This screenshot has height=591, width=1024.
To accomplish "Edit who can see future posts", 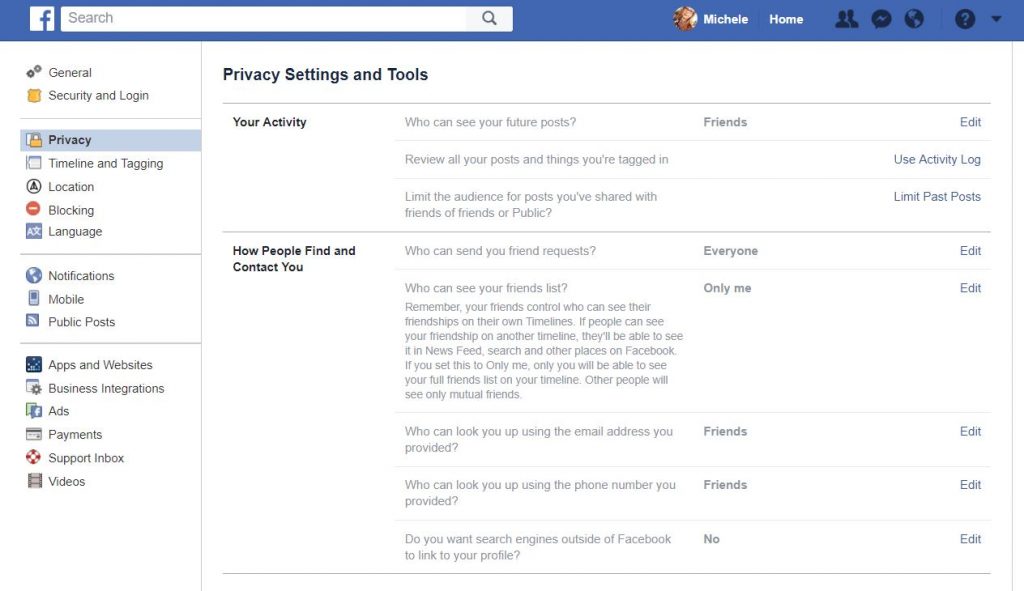I will pos(970,122).
